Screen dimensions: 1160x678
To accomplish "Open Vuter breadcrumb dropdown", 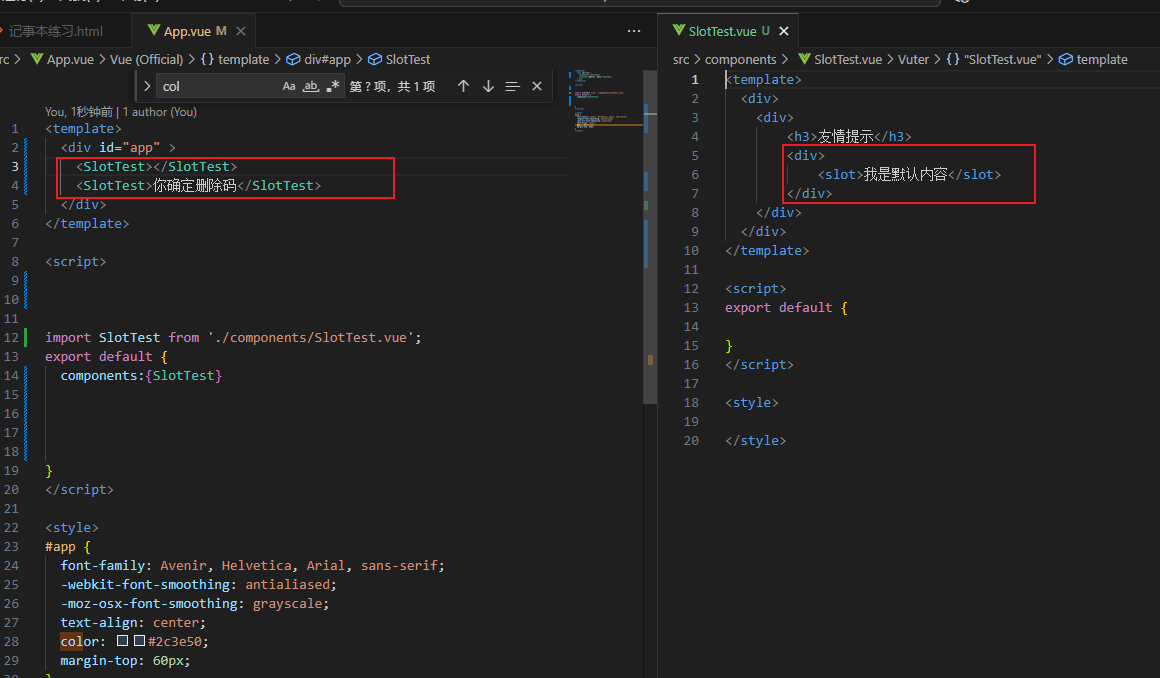I will click(x=913, y=59).
